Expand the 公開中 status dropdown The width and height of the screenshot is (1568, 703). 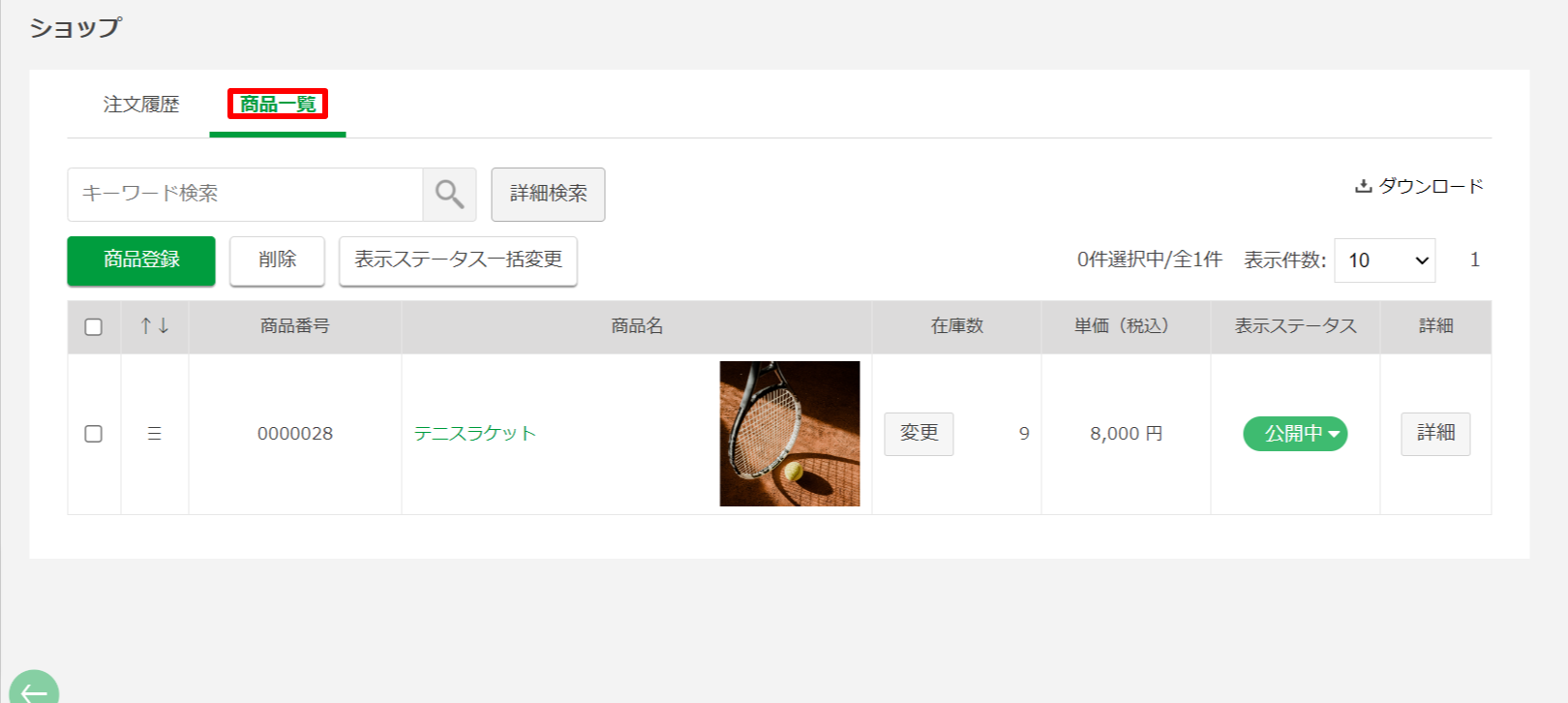coord(1295,434)
